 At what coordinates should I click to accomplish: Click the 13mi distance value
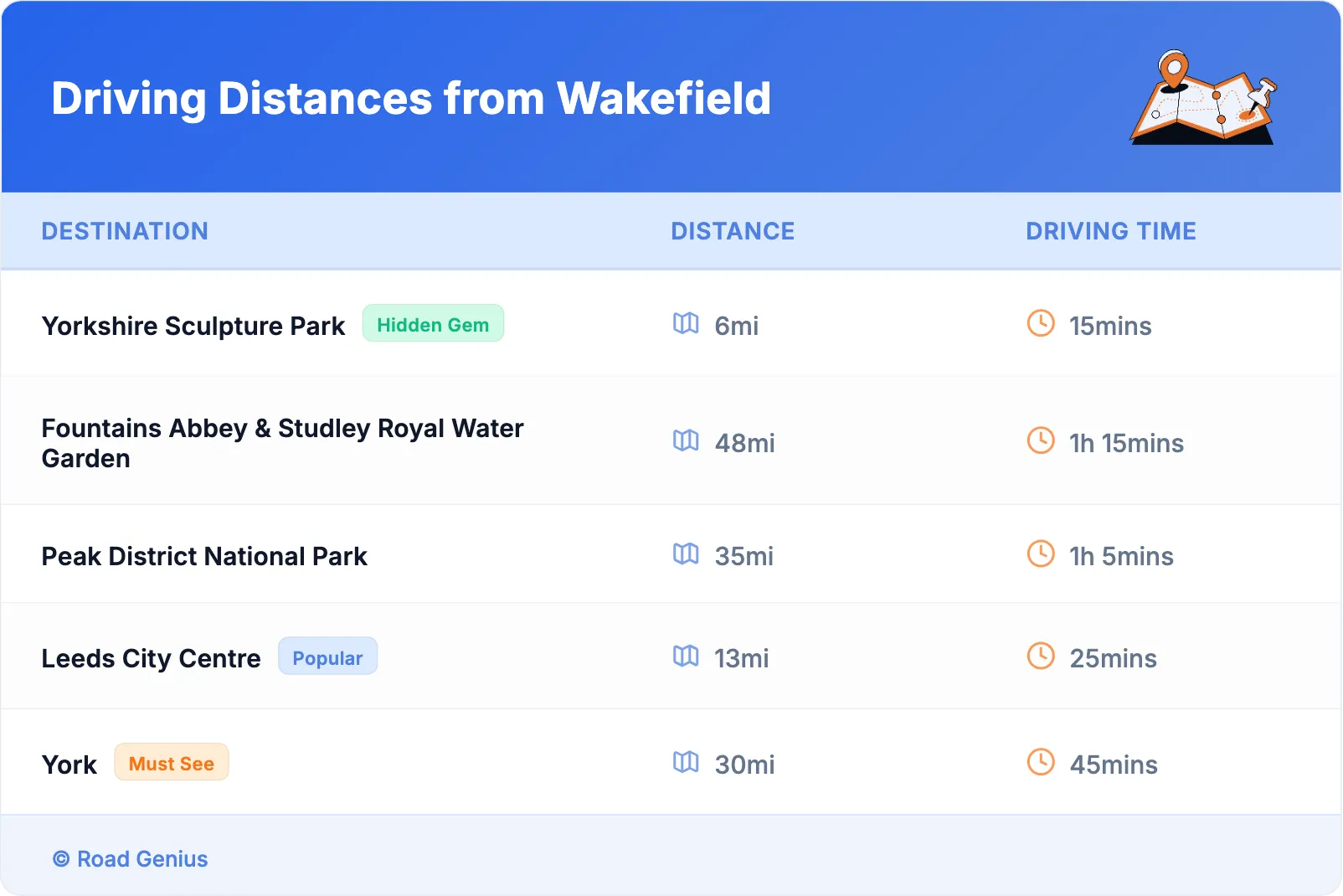point(742,658)
